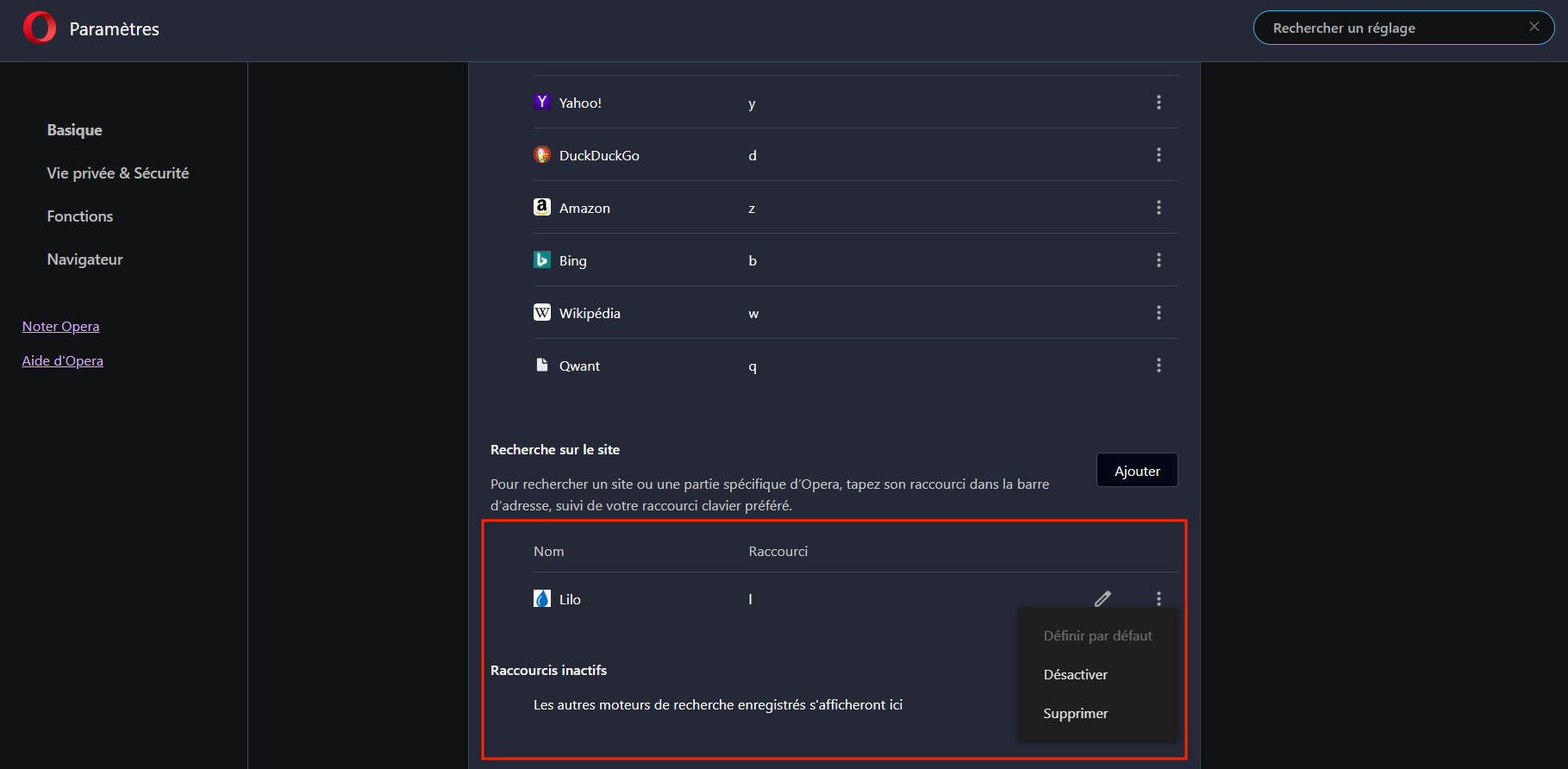
Task: Follow the Noter Opera link
Action: pos(60,327)
